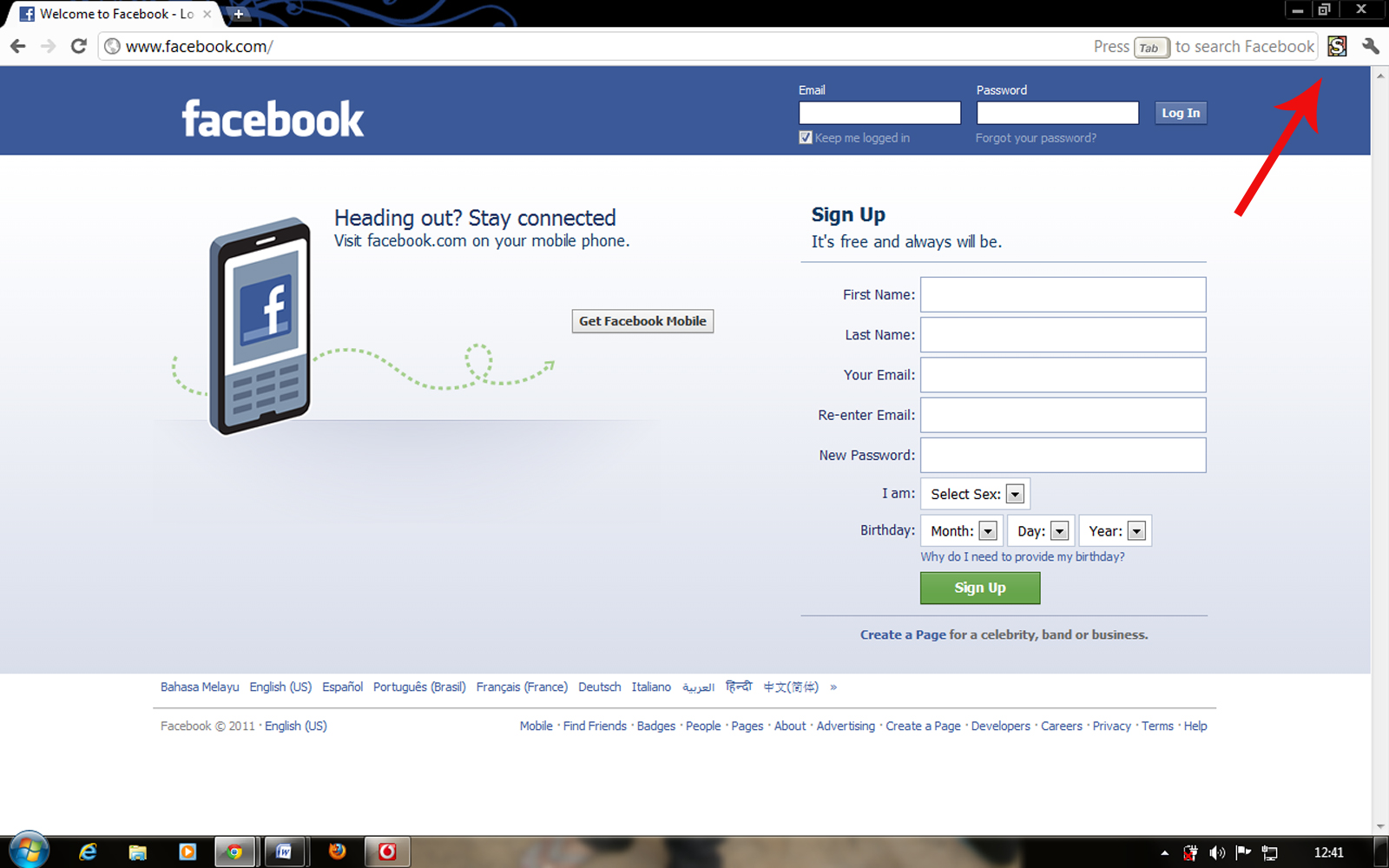Open the Windows Start menu
Viewport: 1389px width, 868px height.
29,851
